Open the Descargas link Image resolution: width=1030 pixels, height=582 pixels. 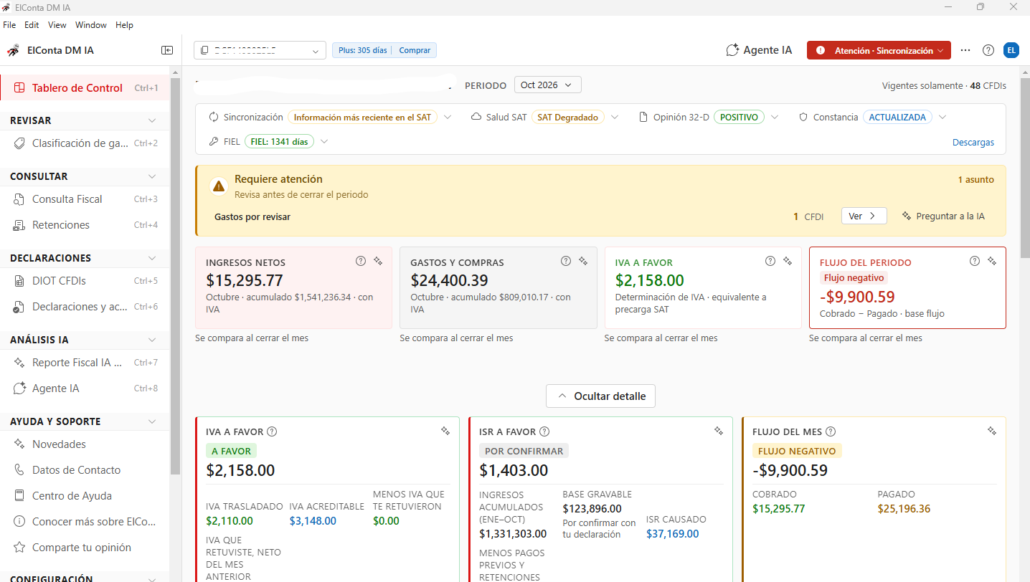[x=973, y=142]
